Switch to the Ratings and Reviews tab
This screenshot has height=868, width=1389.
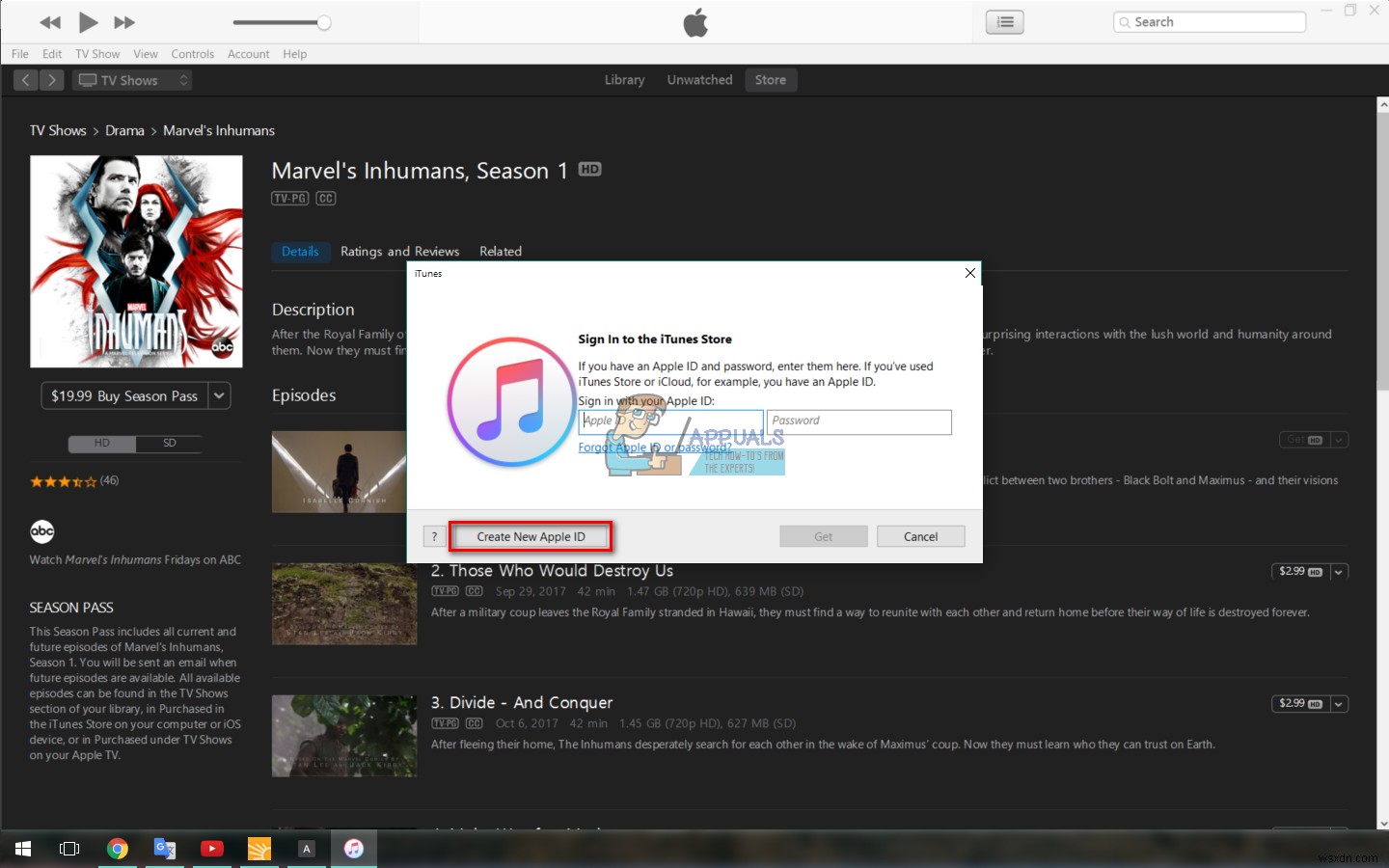(400, 252)
